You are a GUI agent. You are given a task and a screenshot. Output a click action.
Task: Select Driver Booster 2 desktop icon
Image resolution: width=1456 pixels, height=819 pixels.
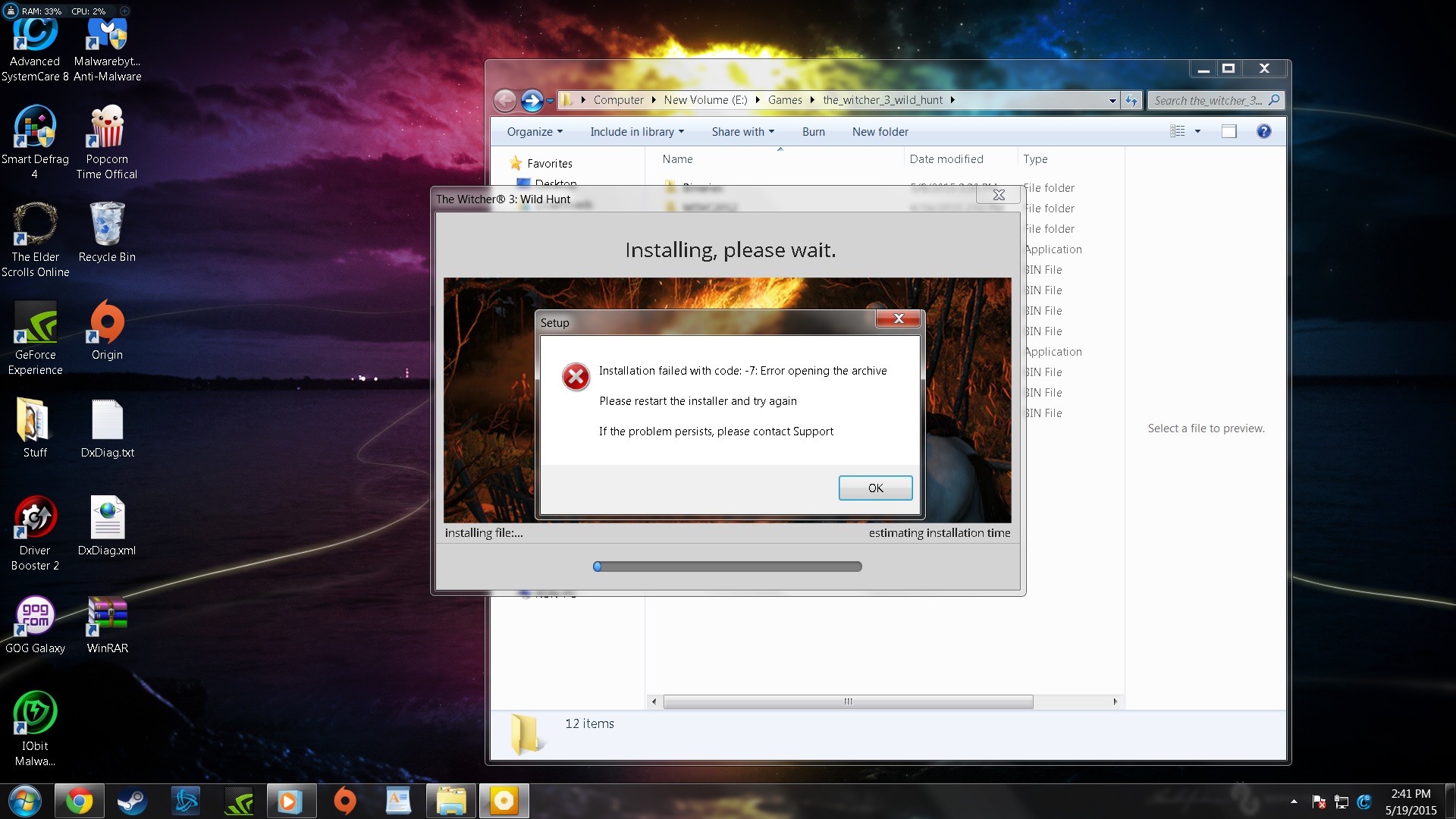(x=35, y=534)
